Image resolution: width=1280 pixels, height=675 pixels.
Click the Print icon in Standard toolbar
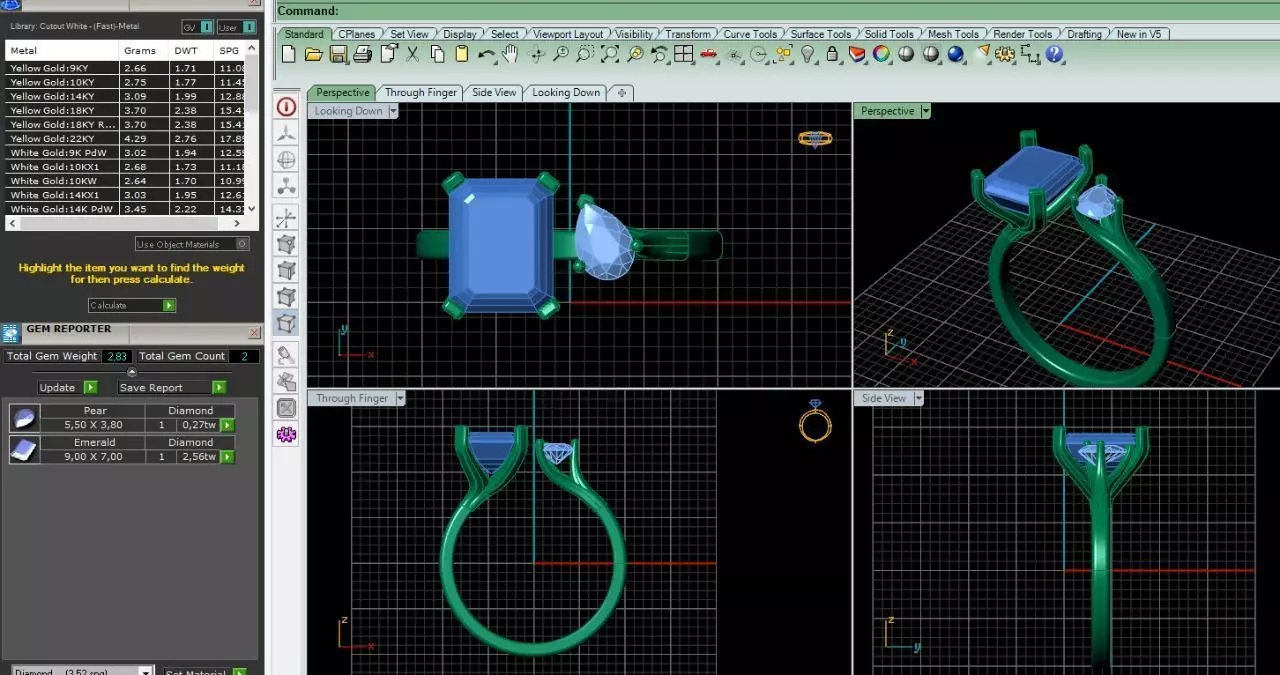[x=363, y=54]
